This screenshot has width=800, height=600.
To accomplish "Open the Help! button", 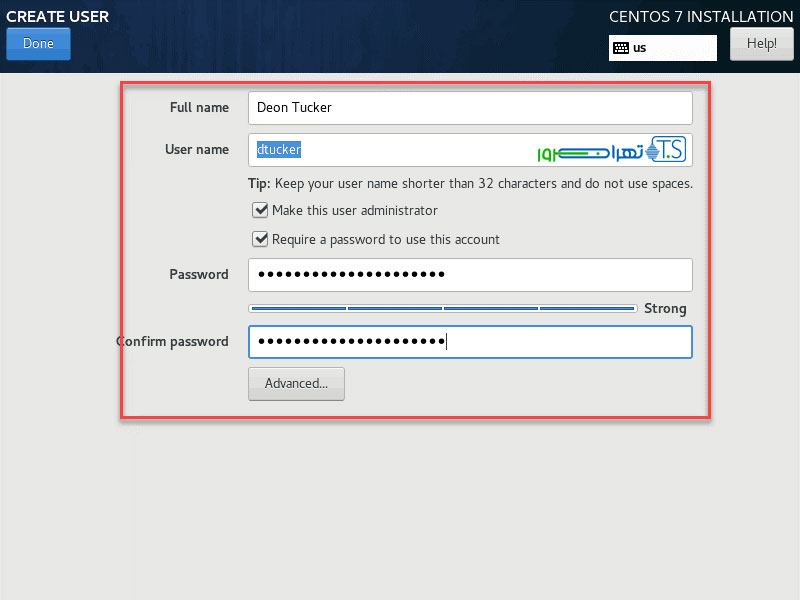I will 761,44.
